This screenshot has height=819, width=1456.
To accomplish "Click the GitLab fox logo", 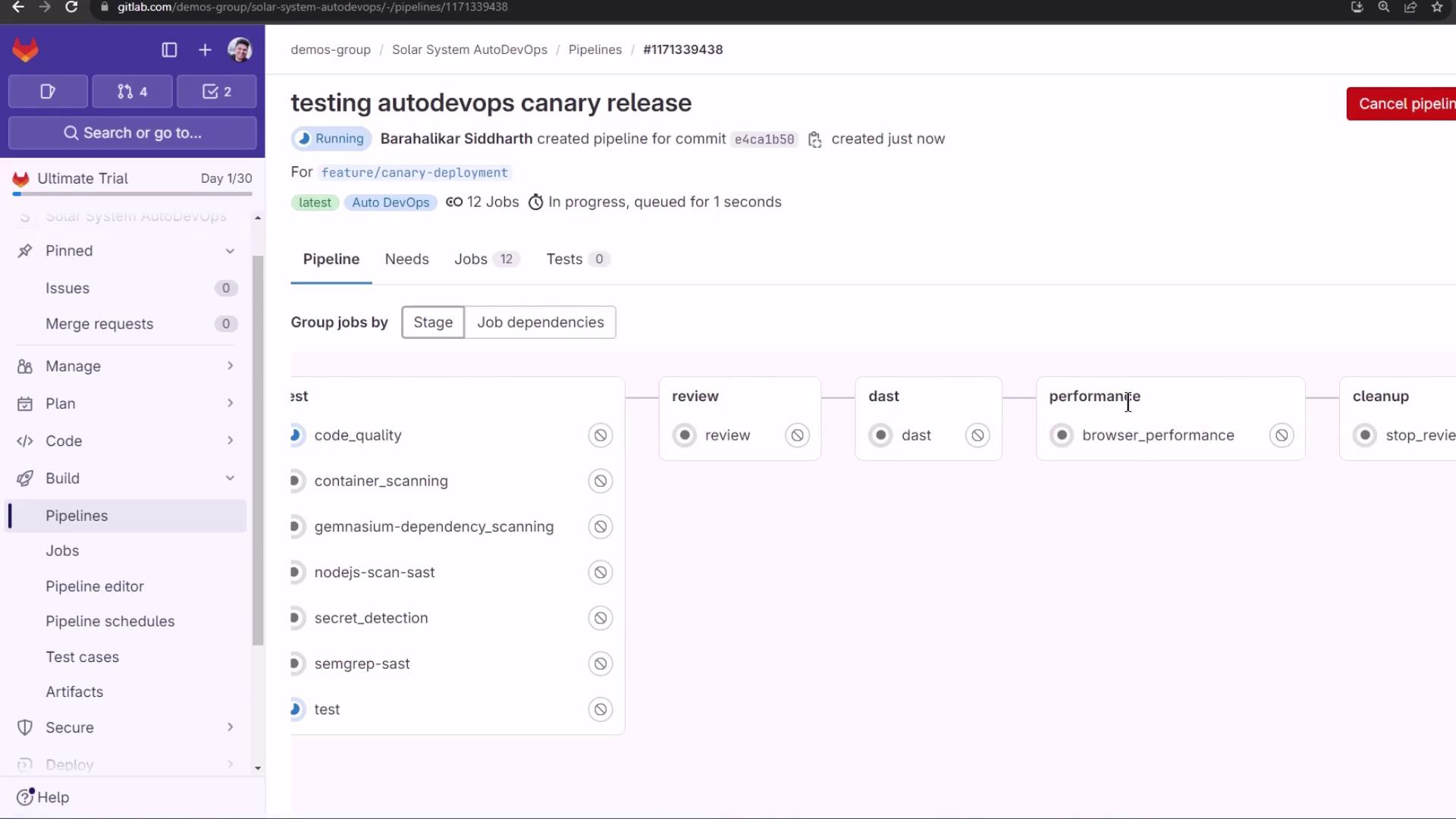I will [x=26, y=50].
